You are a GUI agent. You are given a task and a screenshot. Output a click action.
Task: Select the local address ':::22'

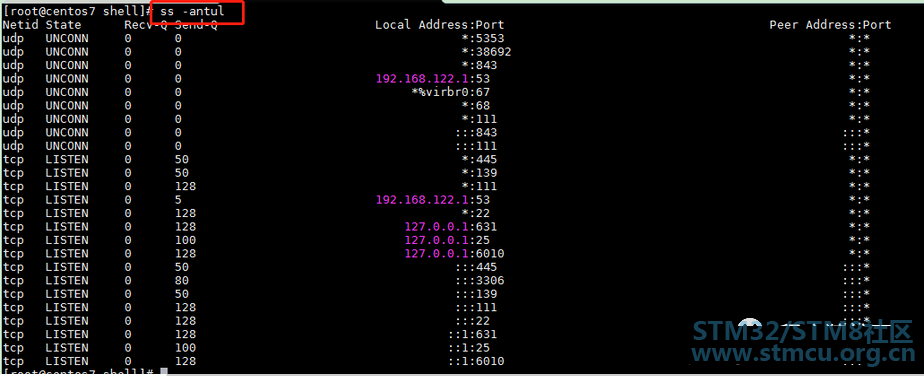coord(472,321)
